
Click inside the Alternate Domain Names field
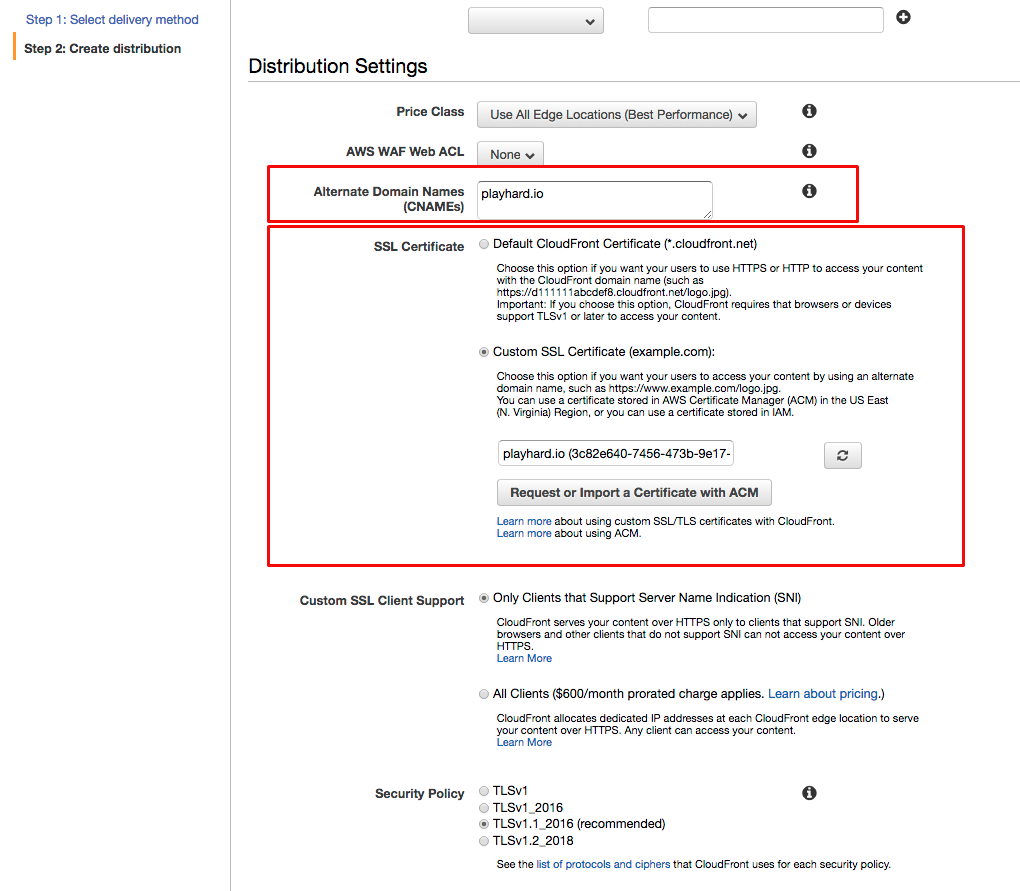594,199
